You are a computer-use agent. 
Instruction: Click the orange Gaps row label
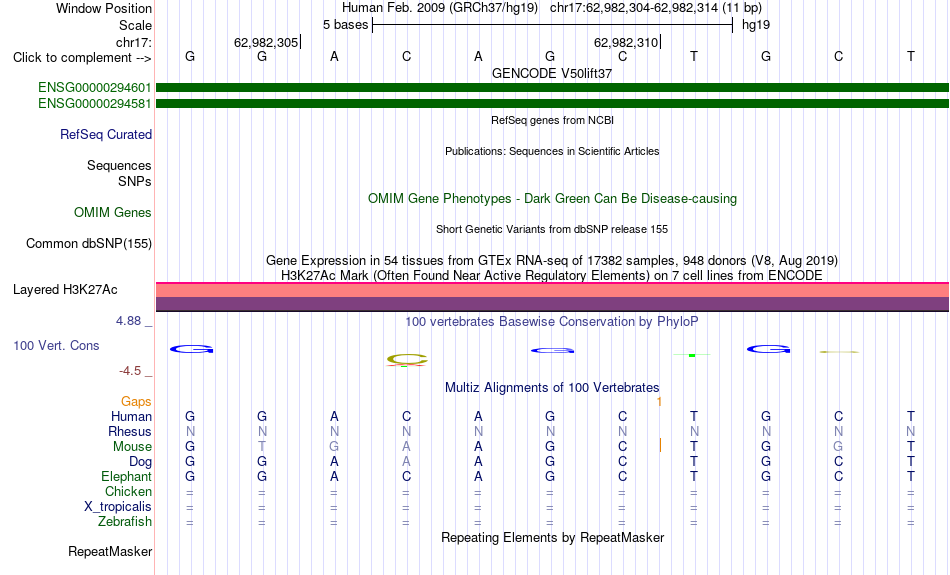136,402
